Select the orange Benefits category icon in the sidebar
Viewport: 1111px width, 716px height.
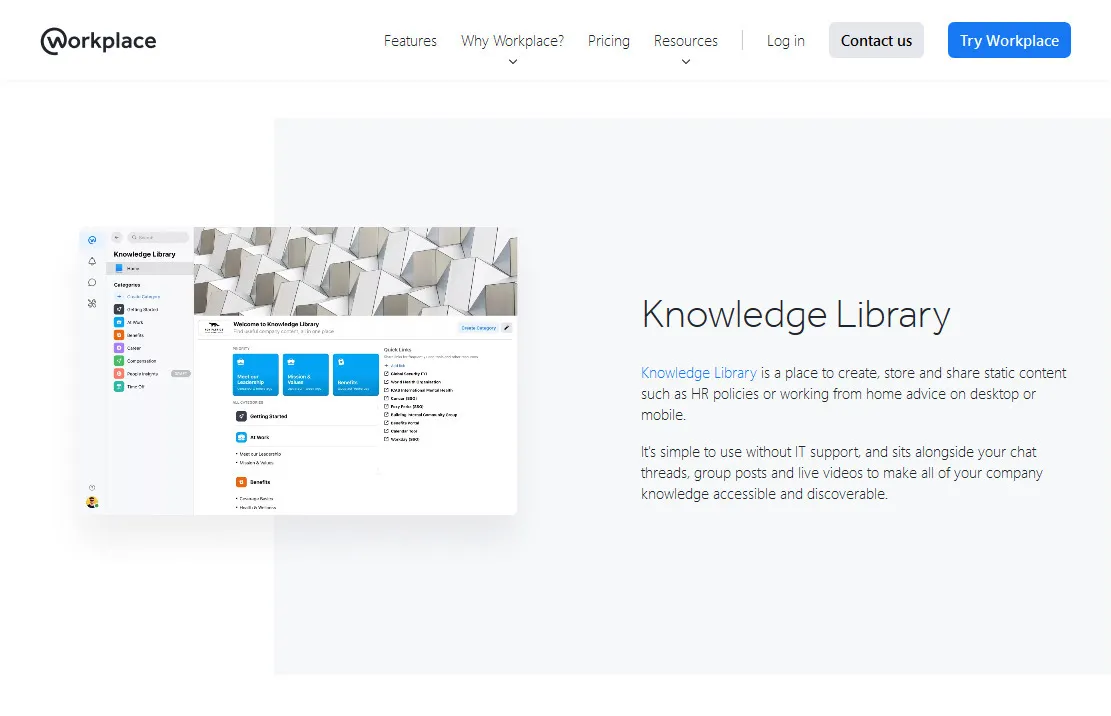119,335
